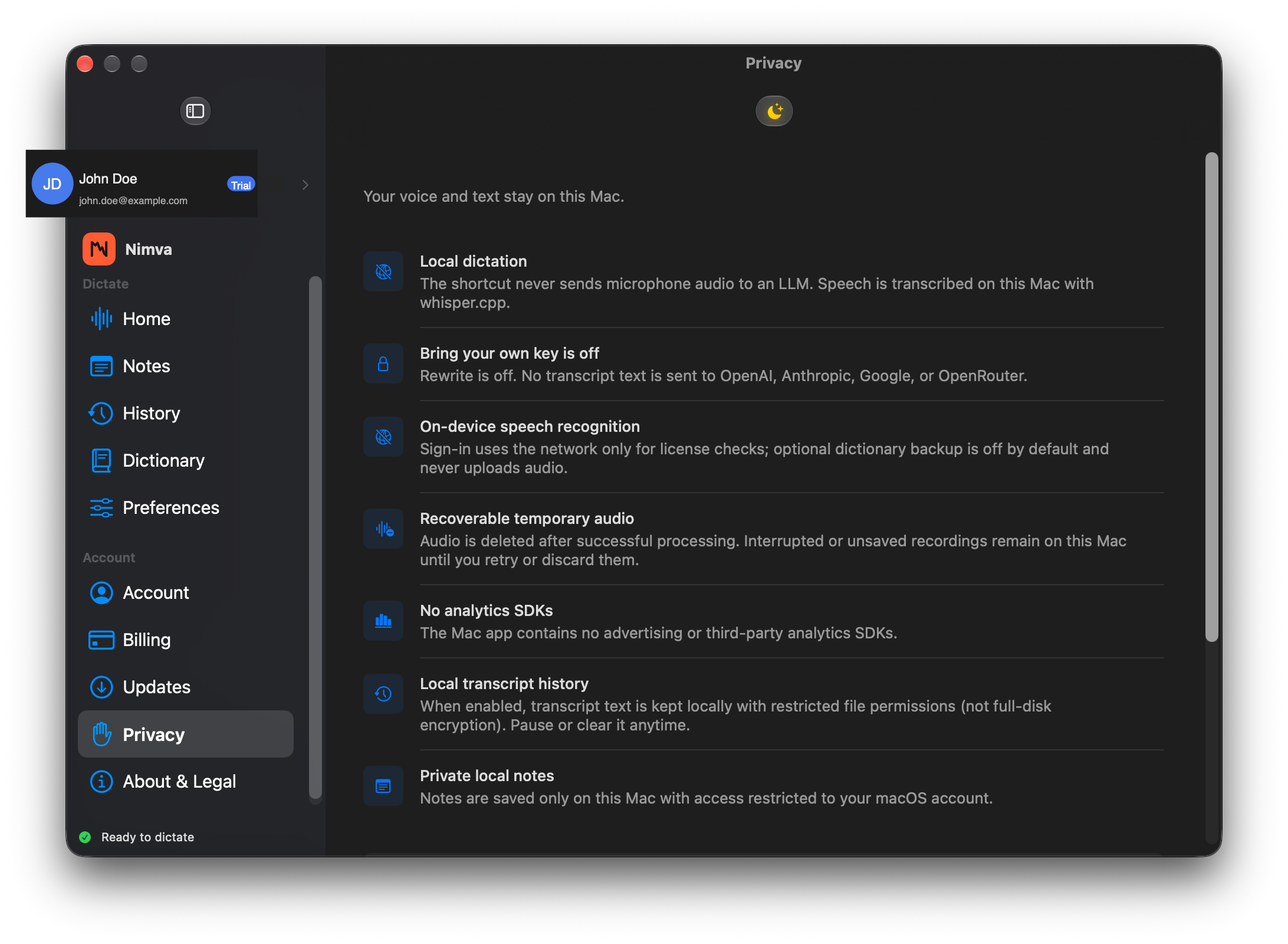Open the JD profile avatar
Image resolution: width=1288 pixels, height=944 pixels.
click(x=52, y=184)
